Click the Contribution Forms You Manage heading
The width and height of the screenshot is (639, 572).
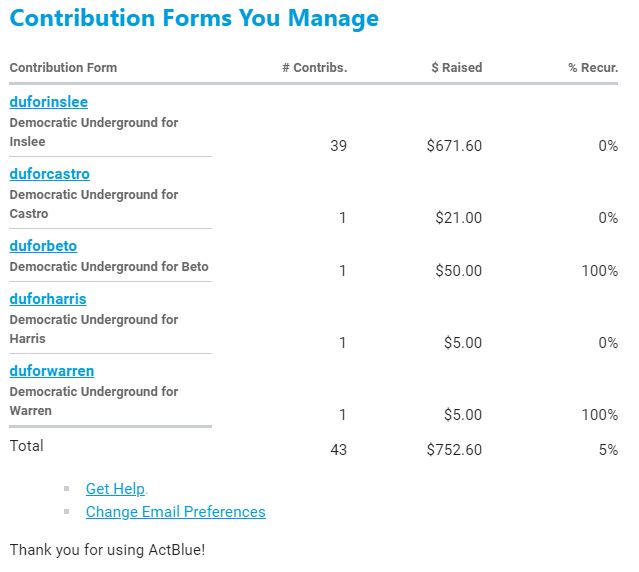tap(194, 18)
